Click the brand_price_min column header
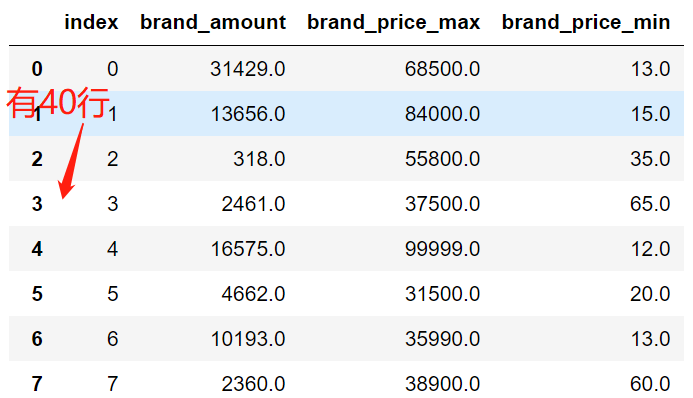693x398 pixels. 586,23
